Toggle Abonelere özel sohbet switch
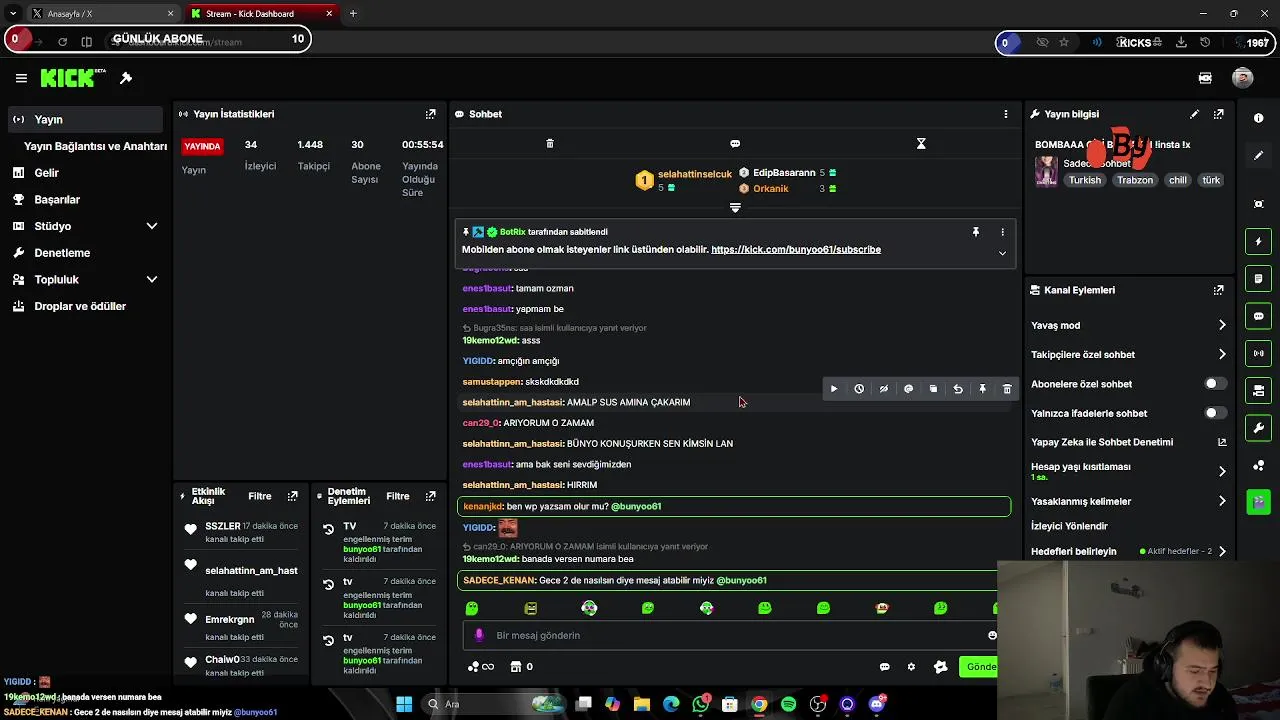The height and width of the screenshot is (720, 1280). pyautogui.click(x=1215, y=384)
